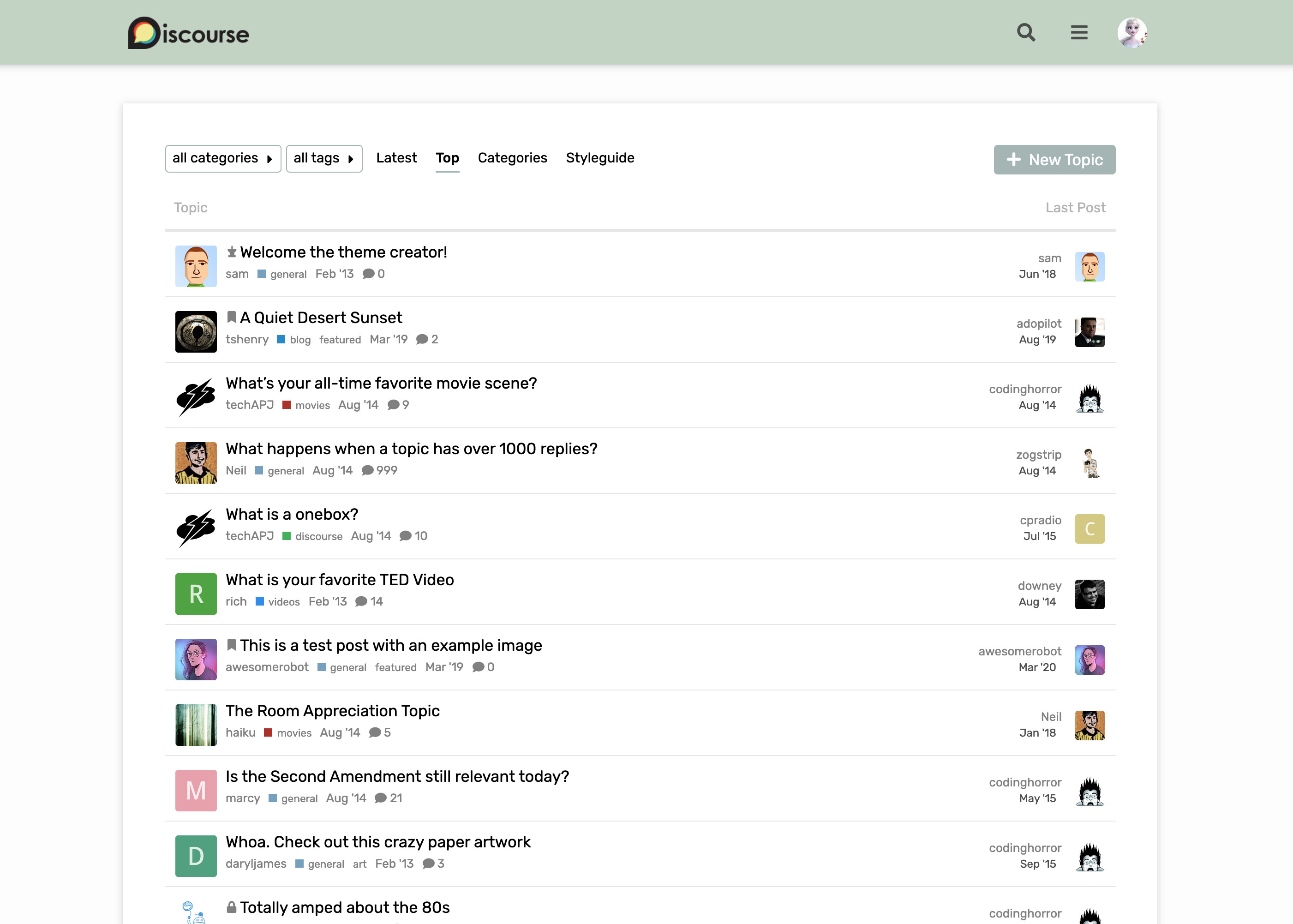
Task: Click the user profile avatar in header
Action: click(x=1131, y=32)
